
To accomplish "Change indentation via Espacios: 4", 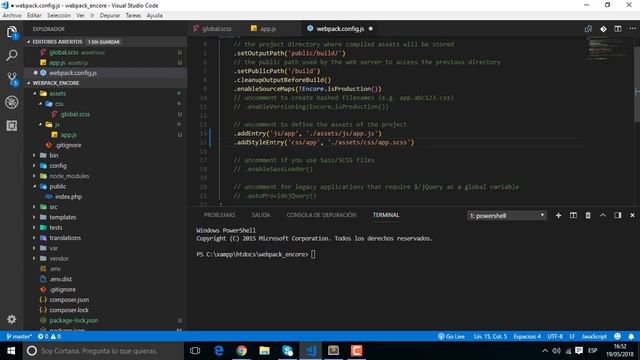I will 527,336.
